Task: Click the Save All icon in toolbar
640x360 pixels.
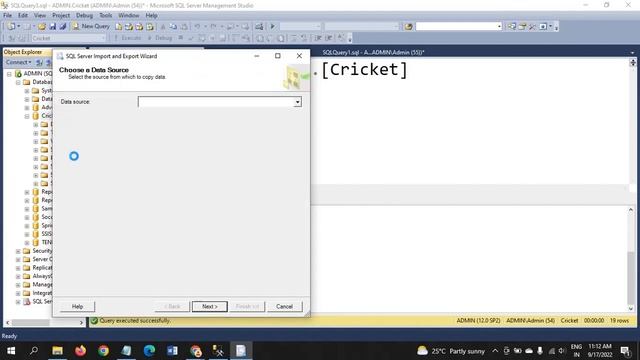Action: tap(63, 27)
